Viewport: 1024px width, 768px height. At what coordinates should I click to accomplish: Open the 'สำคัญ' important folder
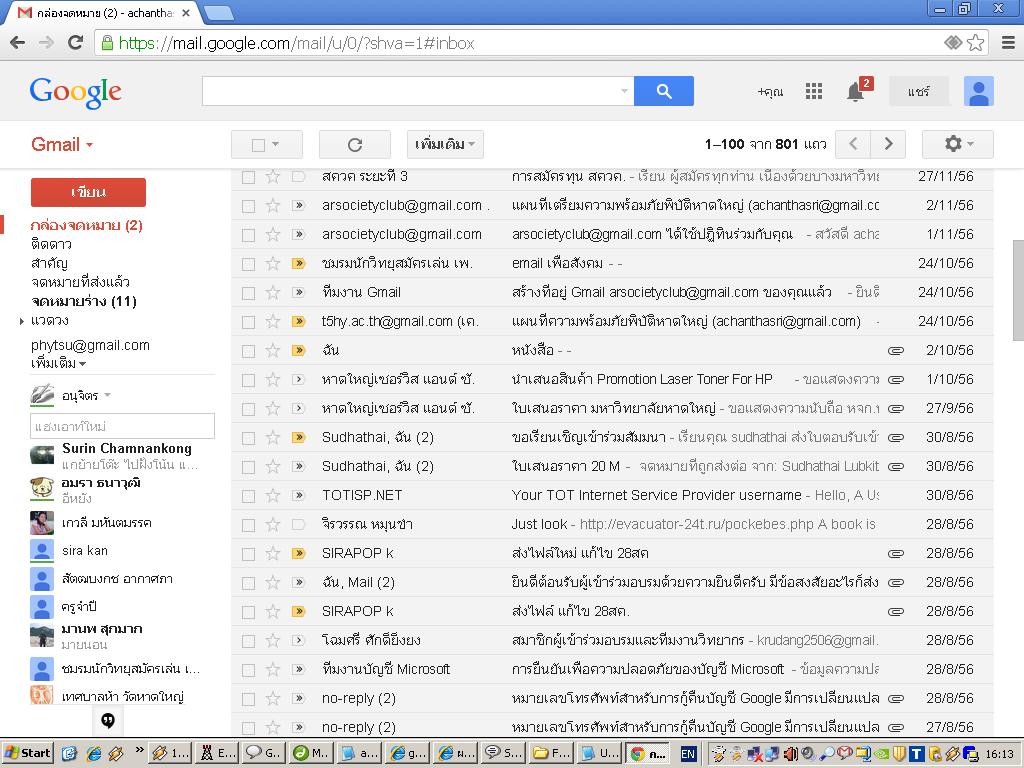(49, 263)
